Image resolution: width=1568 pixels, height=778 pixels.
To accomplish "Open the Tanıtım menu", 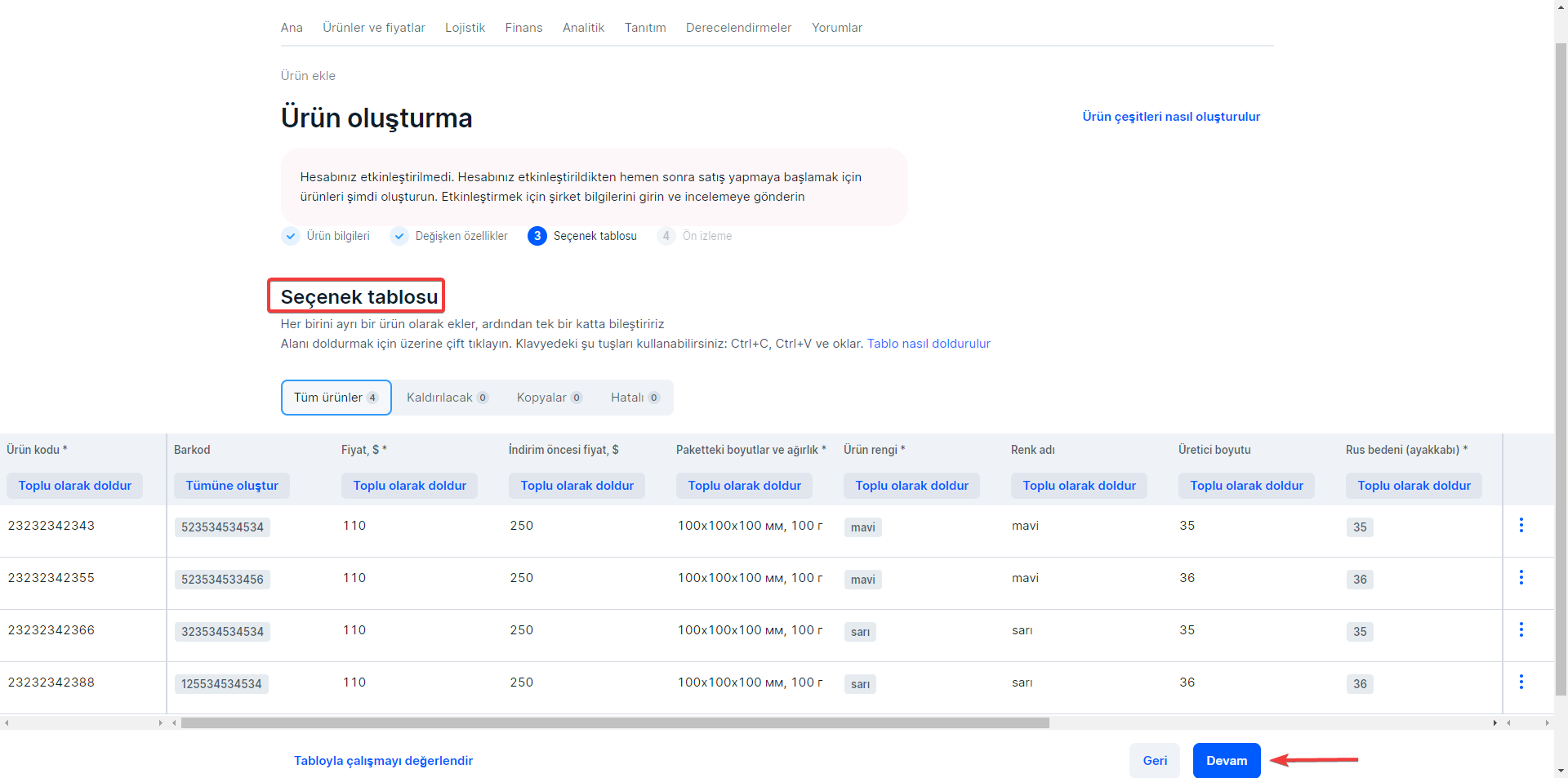I will point(645,28).
